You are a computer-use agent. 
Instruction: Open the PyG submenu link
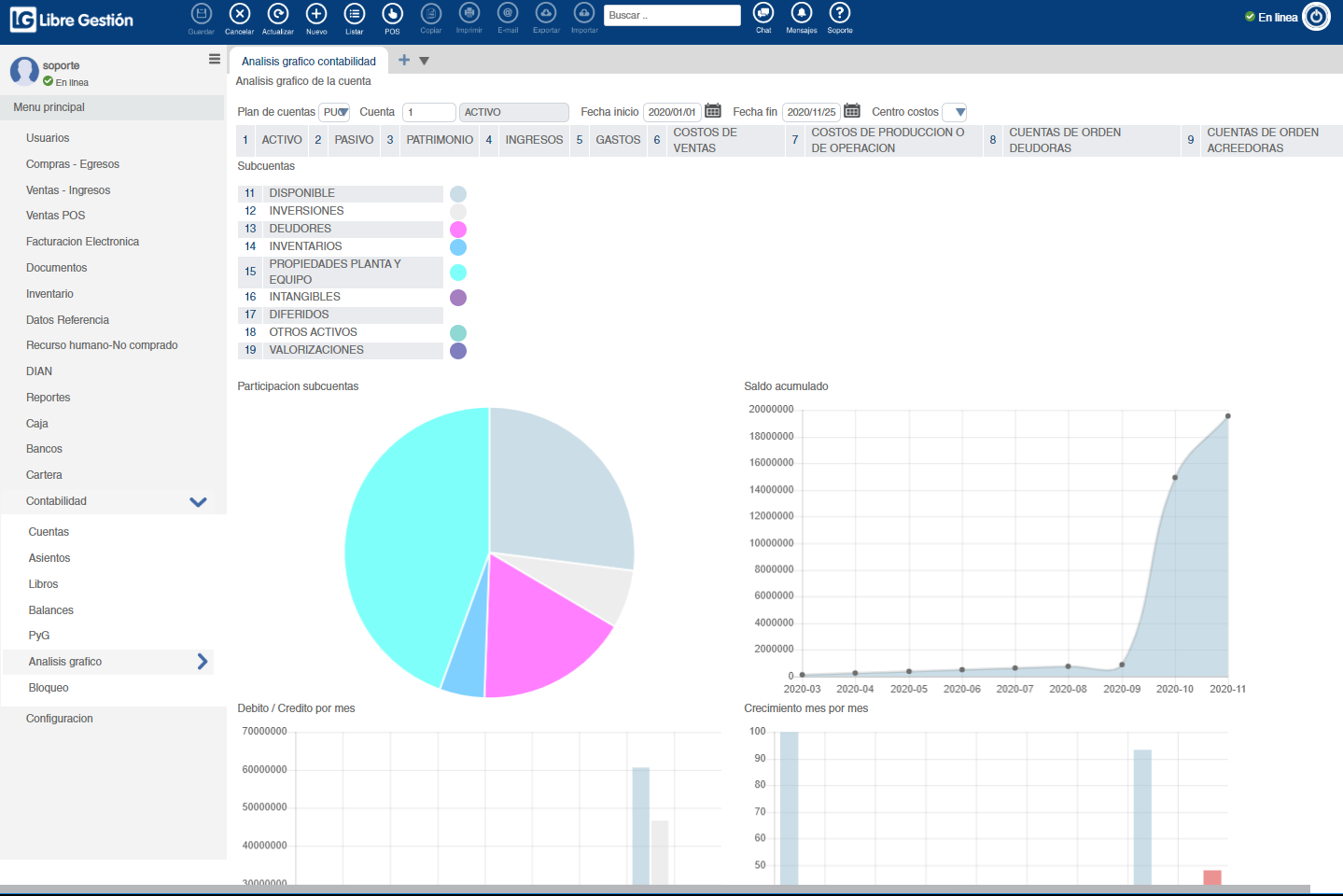tap(39, 636)
